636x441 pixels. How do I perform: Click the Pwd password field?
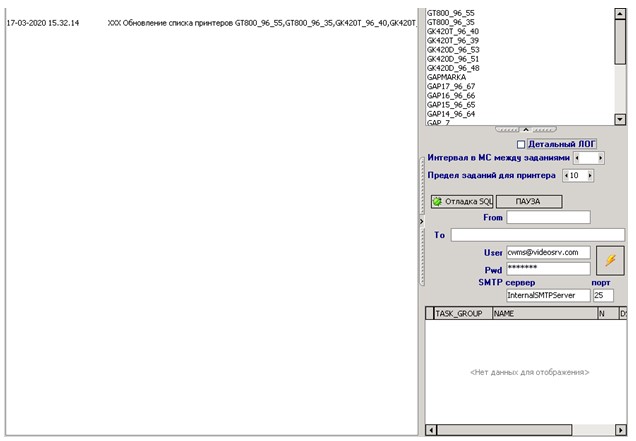coord(548,269)
